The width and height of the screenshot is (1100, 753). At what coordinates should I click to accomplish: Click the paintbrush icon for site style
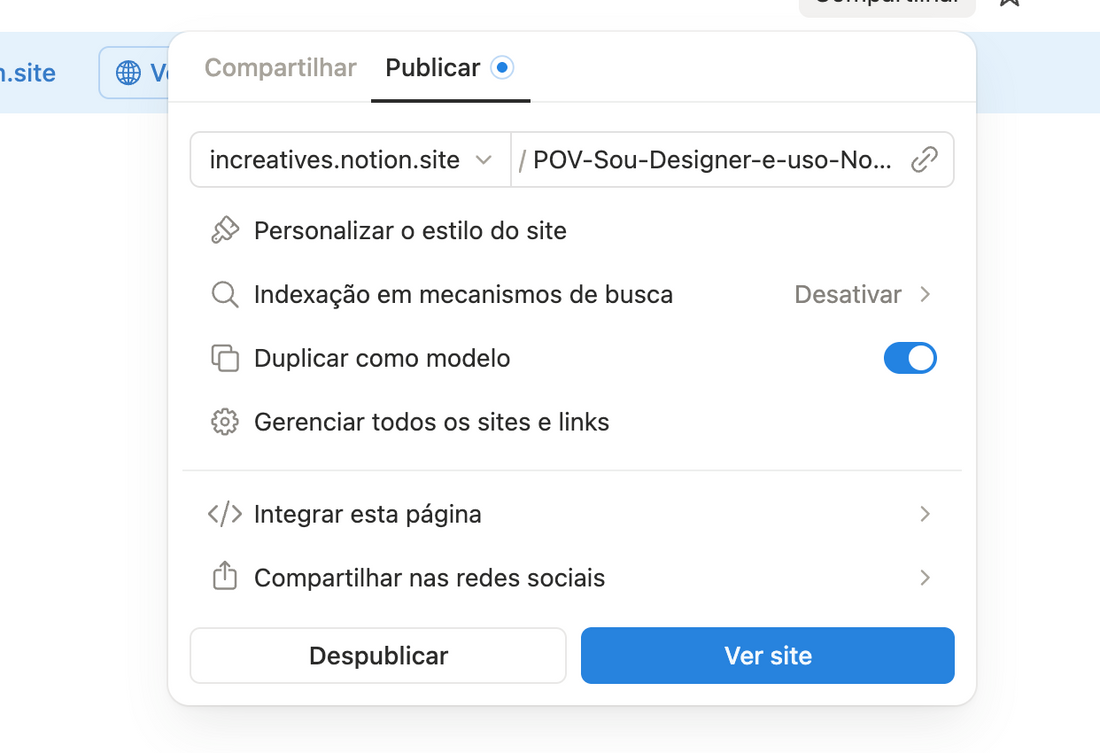pos(225,230)
